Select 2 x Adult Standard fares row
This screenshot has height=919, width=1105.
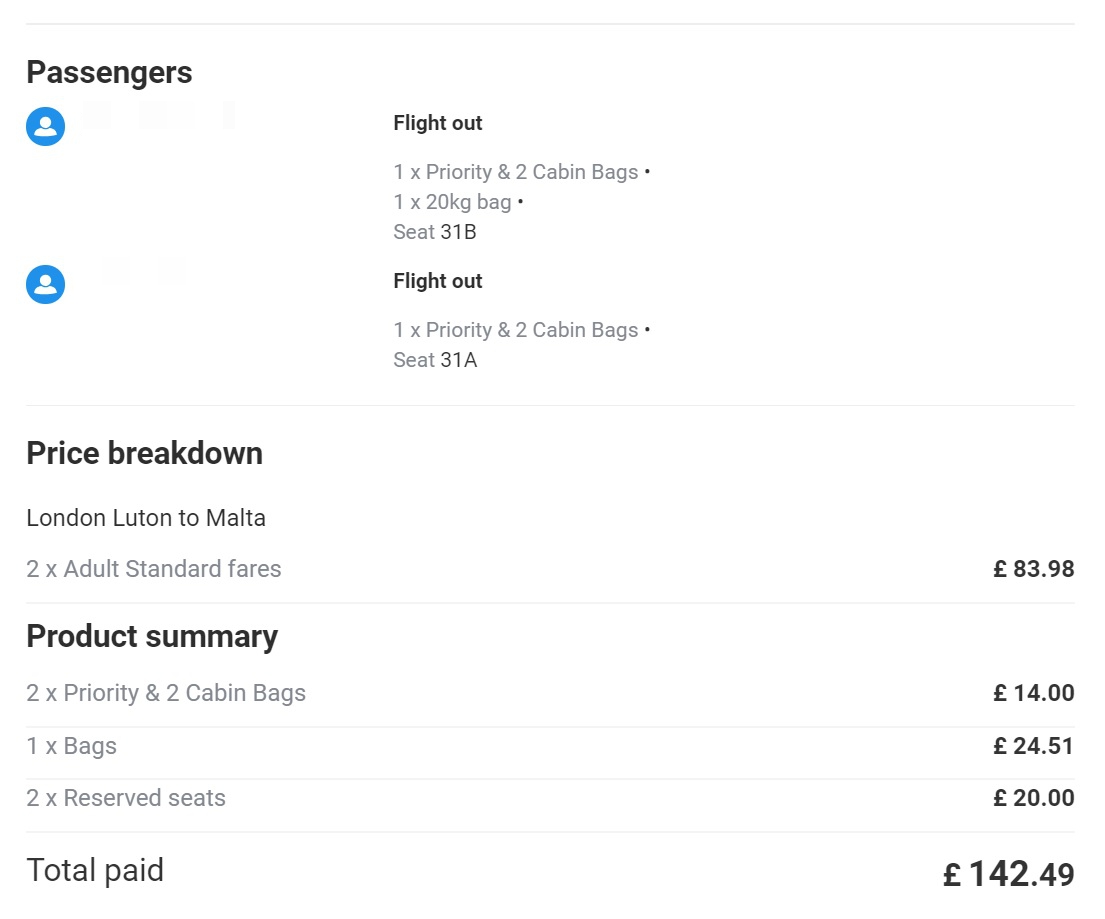tap(550, 569)
